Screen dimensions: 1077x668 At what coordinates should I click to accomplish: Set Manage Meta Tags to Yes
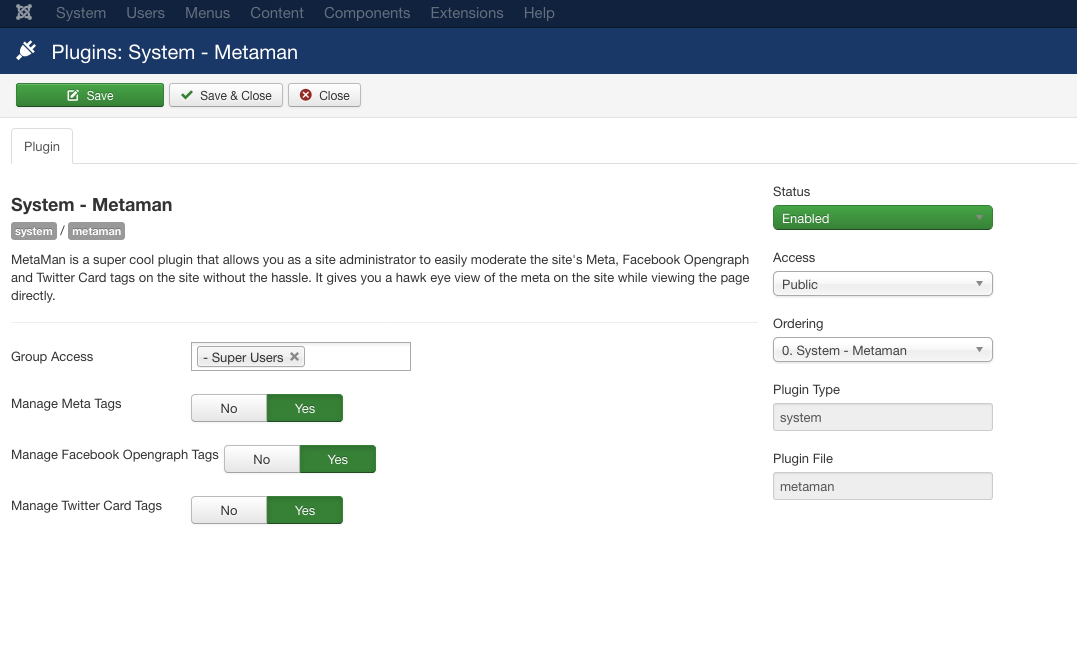[x=305, y=408]
